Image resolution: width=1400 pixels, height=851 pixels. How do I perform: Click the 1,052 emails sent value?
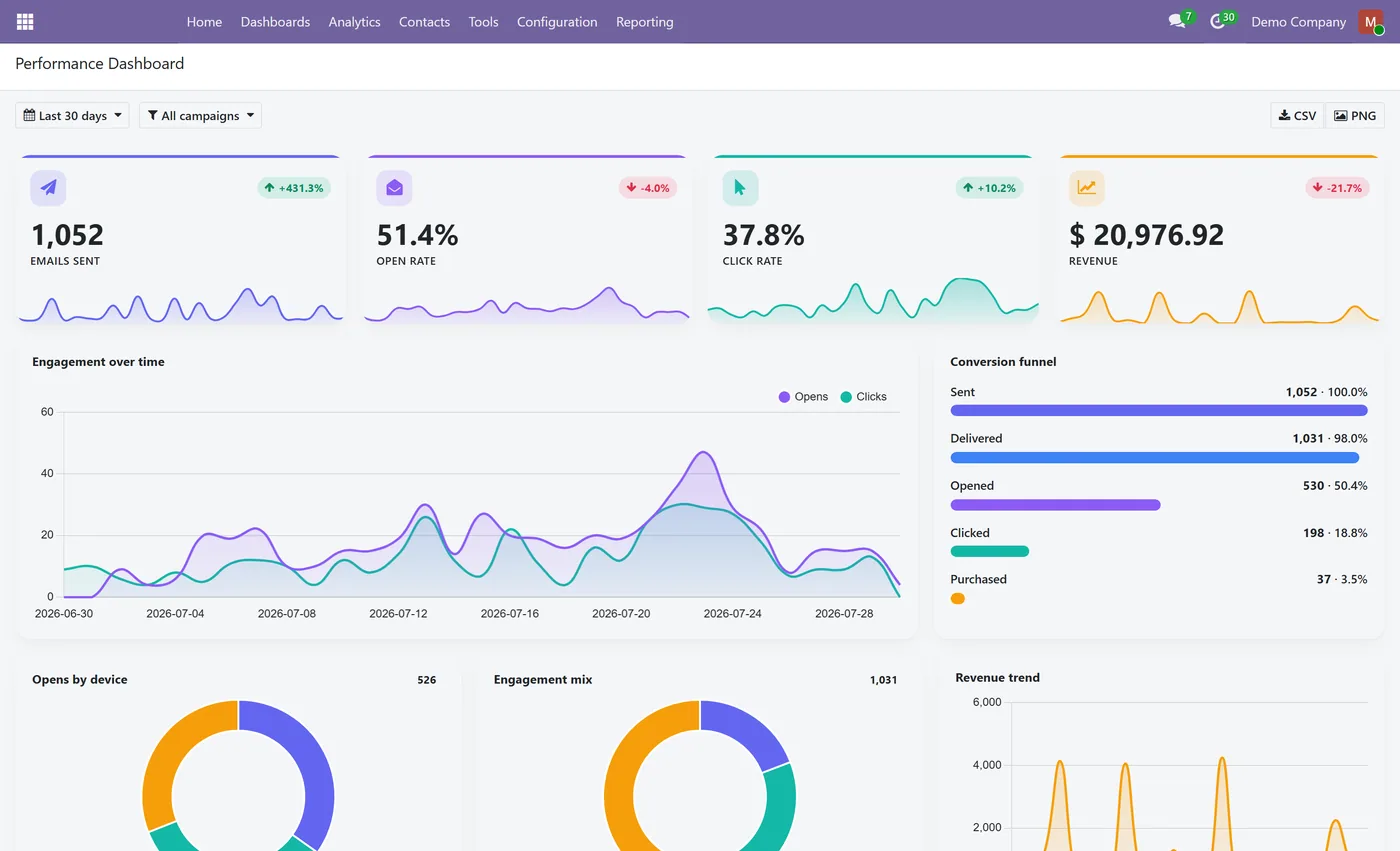coord(67,235)
